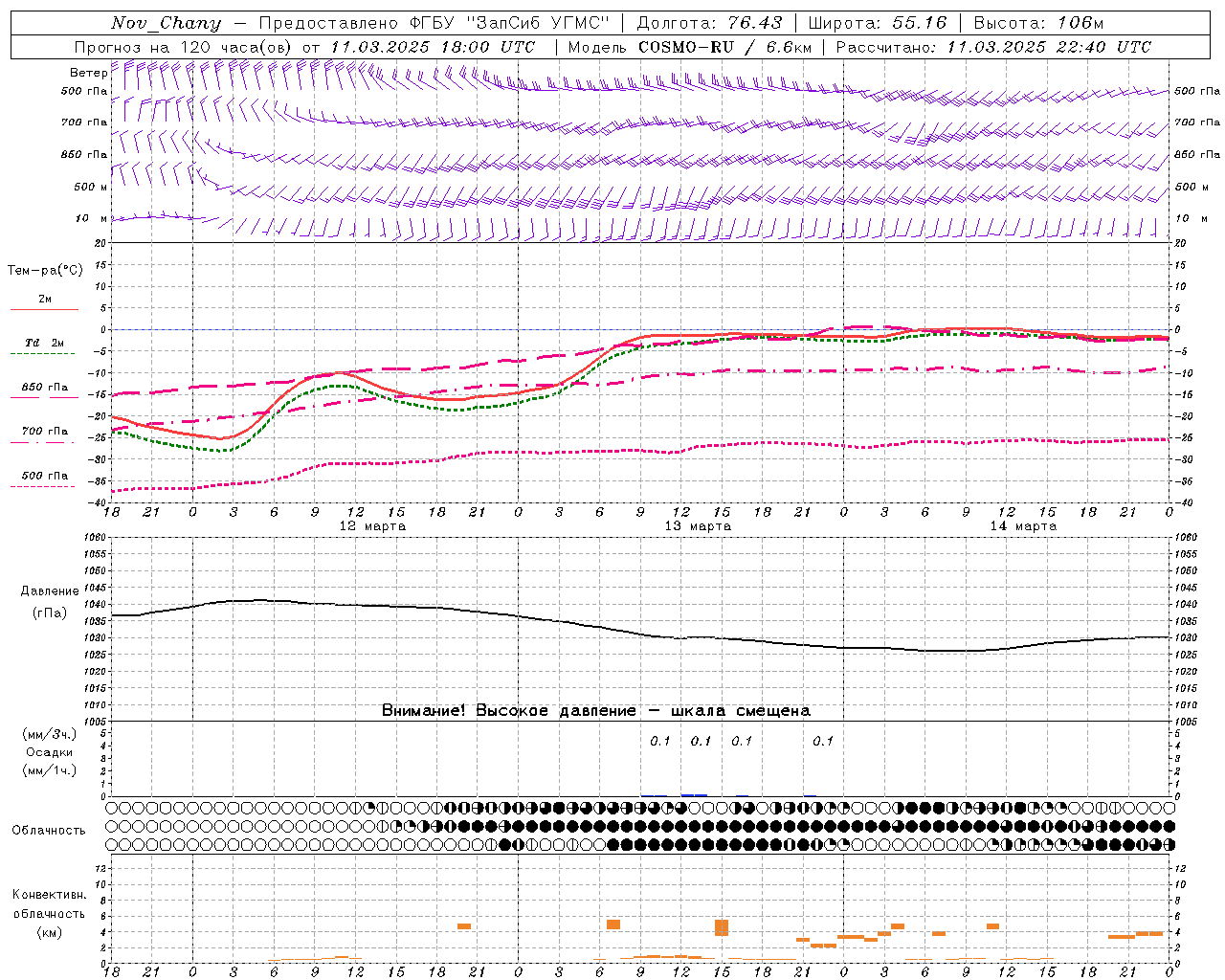This screenshot has height=980, width=1225.
Task: Click the 850 гПа temperature legend line sample
Action: [44, 397]
